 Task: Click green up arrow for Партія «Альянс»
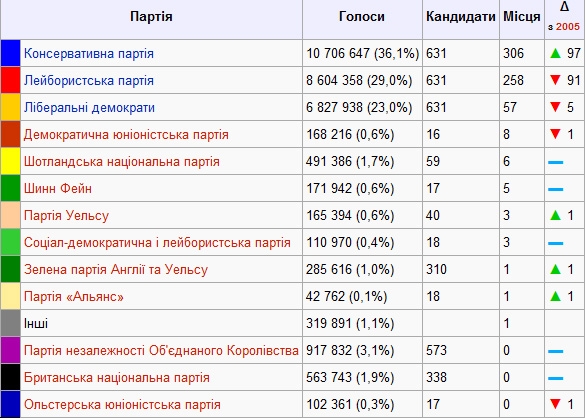556,296
